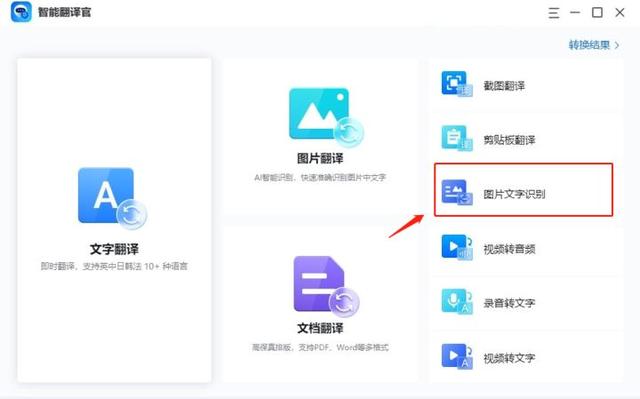
Task: Open the hamburger menu in title bar
Action: pyautogui.click(x=553, y=13)
